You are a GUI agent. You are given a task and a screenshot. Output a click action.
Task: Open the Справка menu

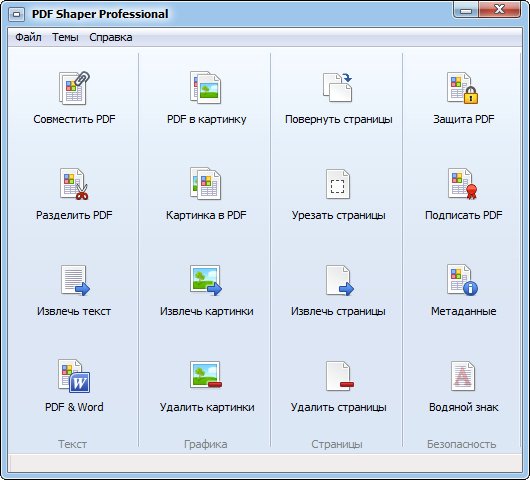click(x=111, y=37)
